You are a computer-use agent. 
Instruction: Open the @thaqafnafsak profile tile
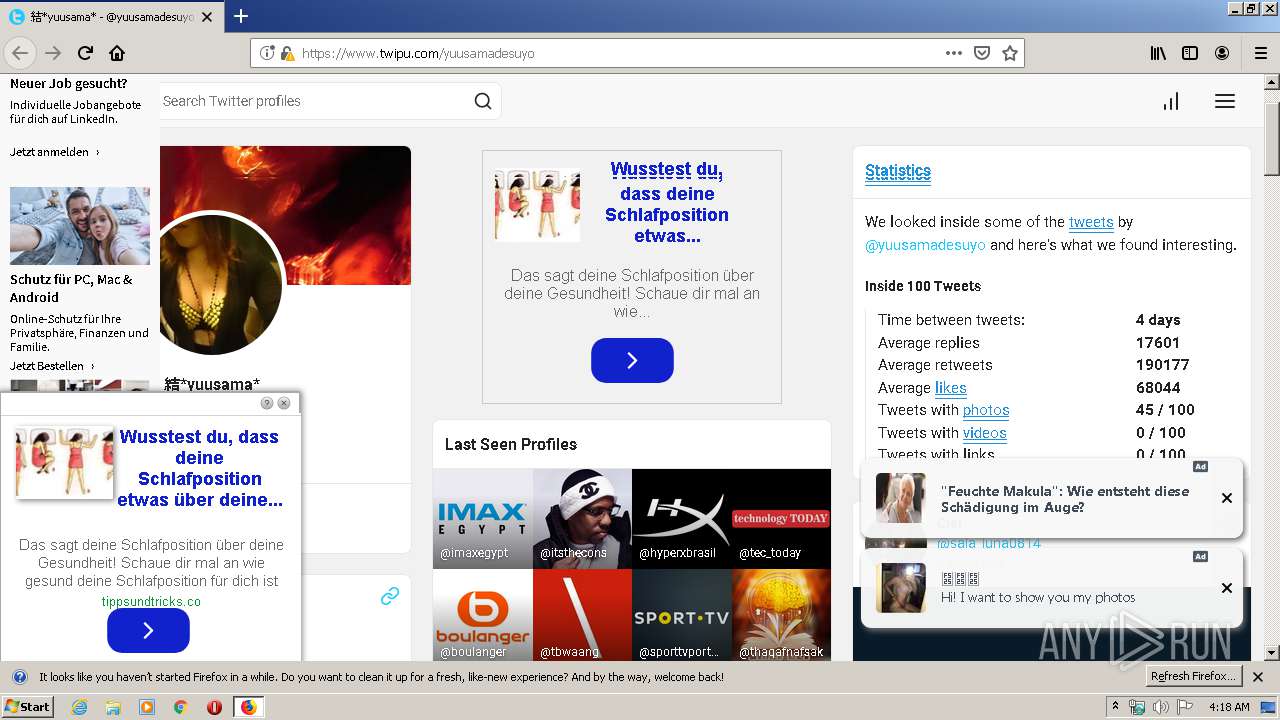point(781,614)
